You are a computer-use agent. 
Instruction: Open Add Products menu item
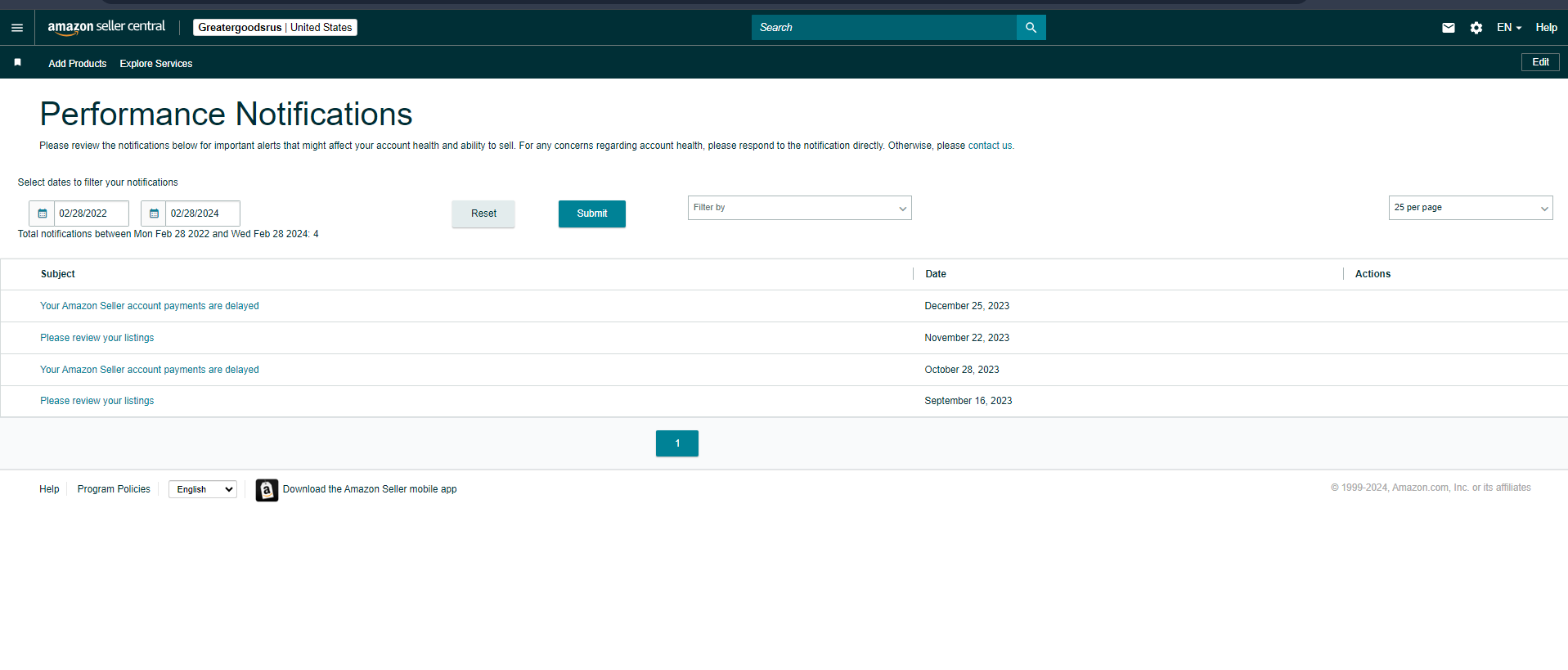(77, 63)
